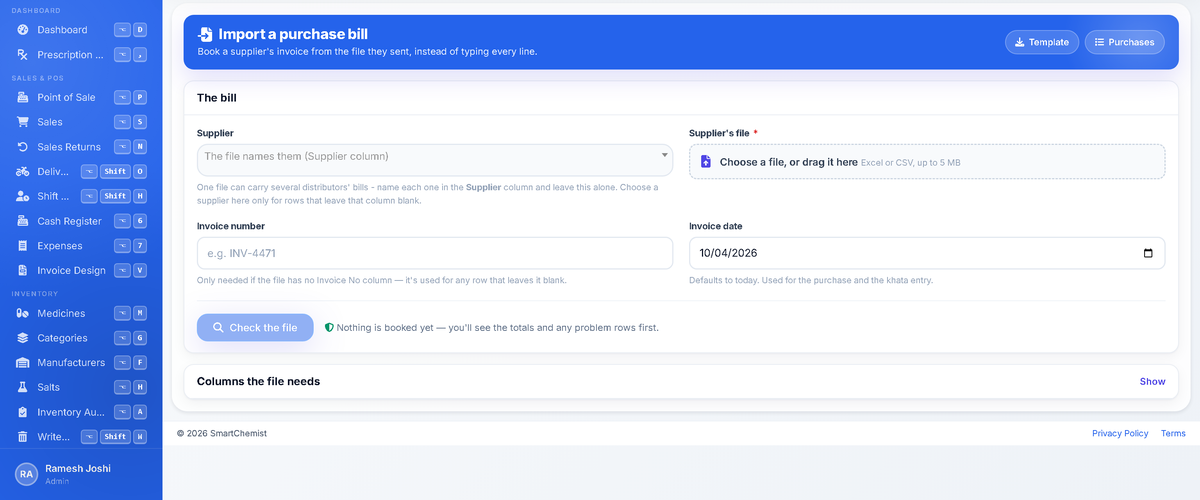Open the Privacy Policy link
Image resolution: width=1200 pixels, height=500 pixels.
point(1120,433)
